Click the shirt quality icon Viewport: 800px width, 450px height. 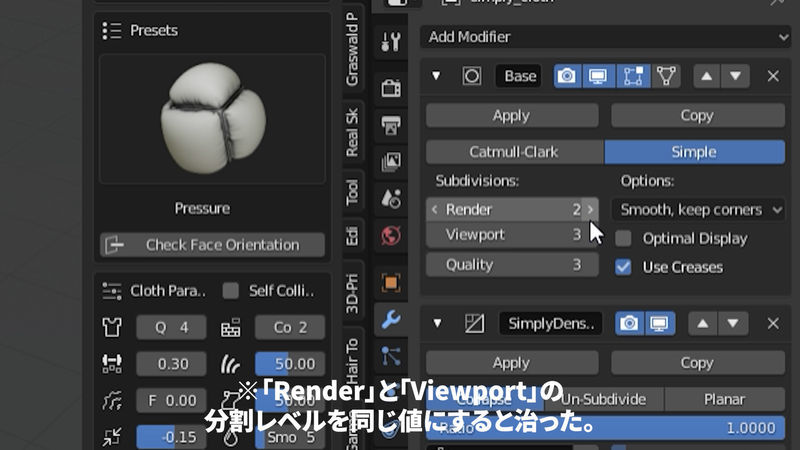112,327
